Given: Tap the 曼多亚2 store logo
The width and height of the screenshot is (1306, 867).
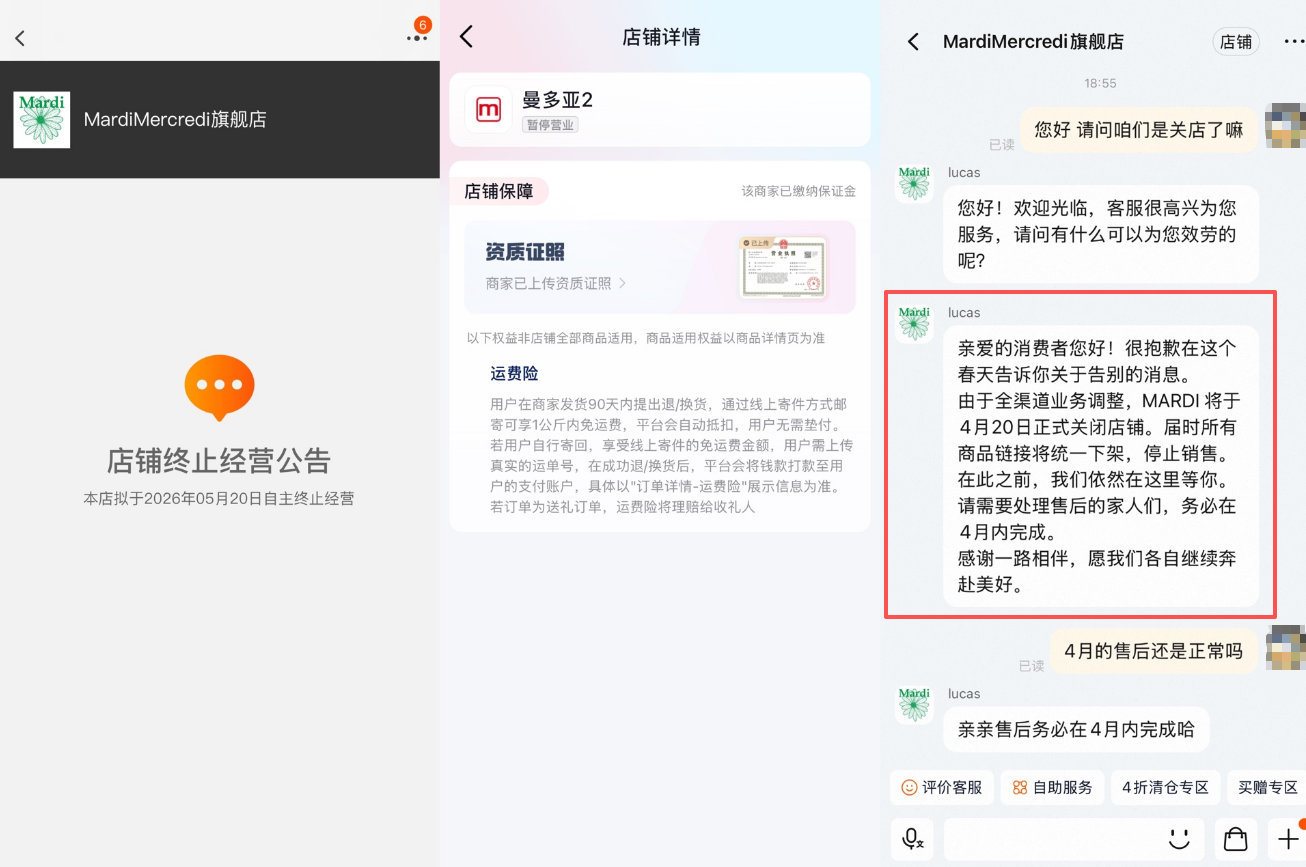Looking at the screenshot, I should 487,110.
